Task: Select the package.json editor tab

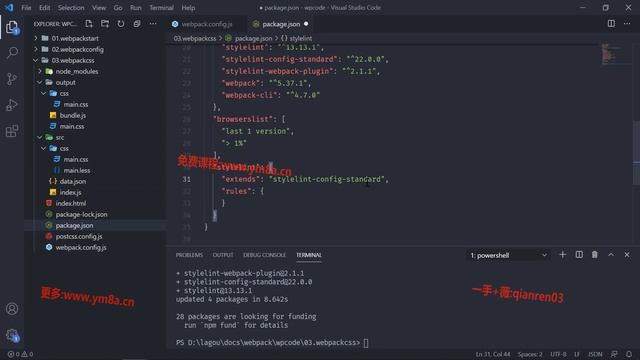Action: tap(280, 24)
